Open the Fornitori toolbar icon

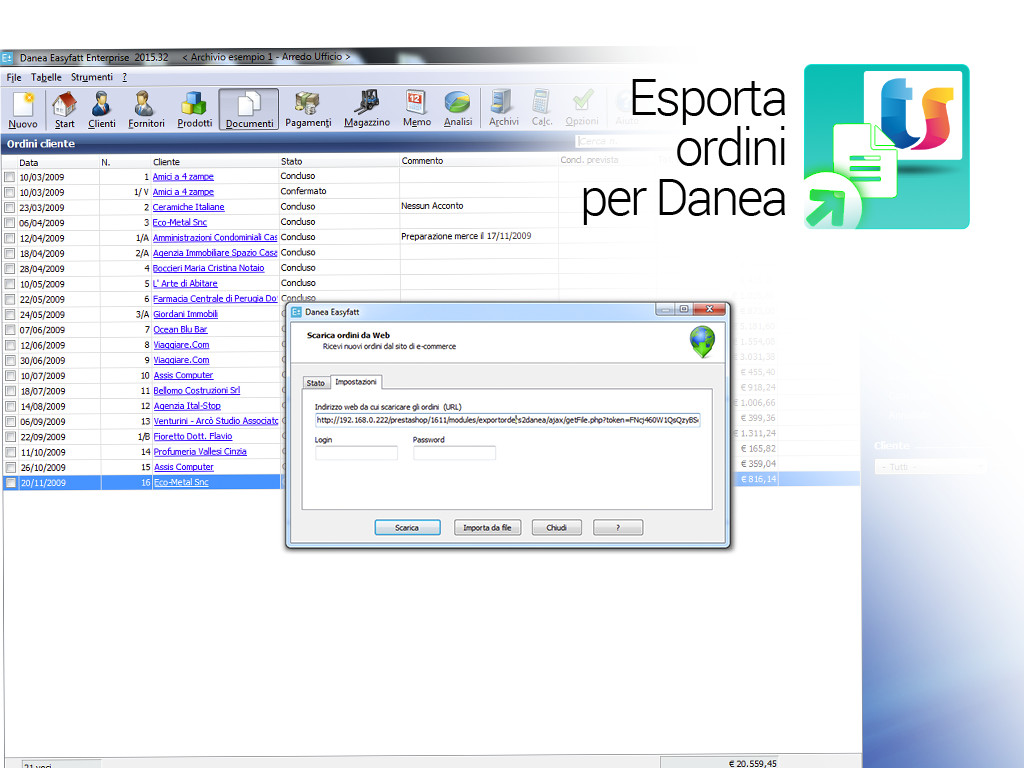146,109
